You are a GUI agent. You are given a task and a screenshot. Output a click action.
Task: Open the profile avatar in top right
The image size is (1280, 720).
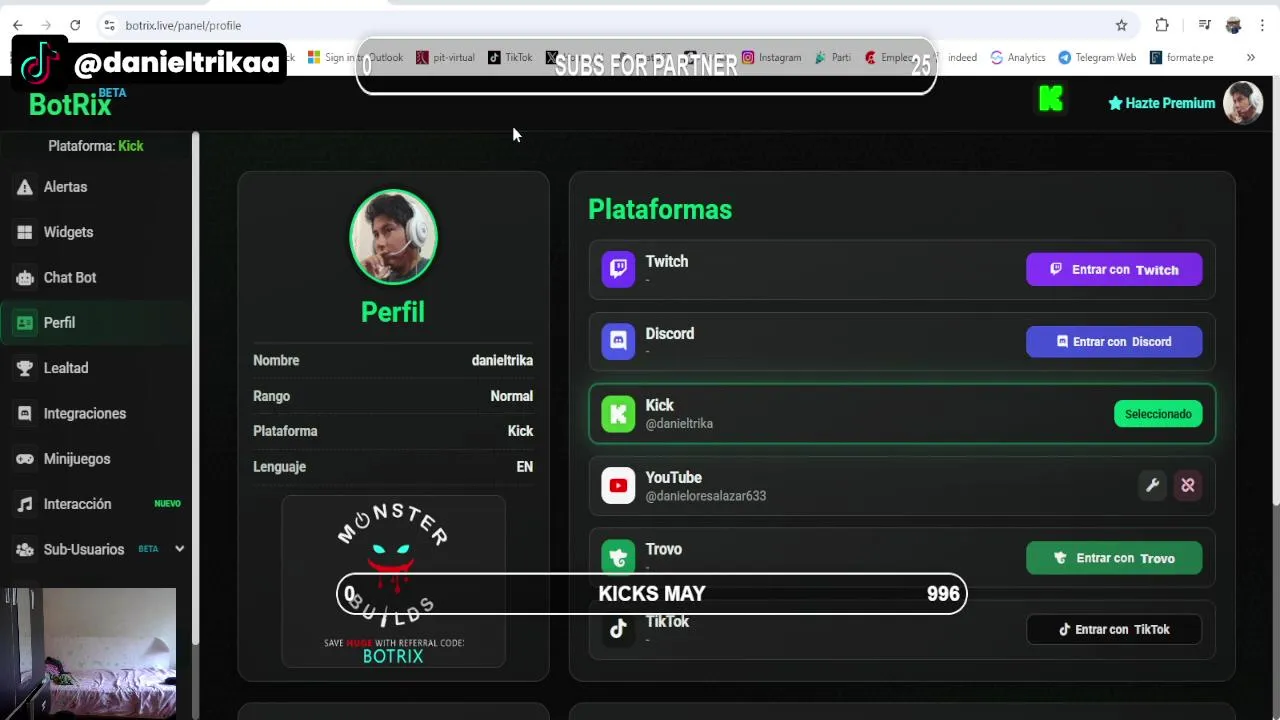pyautogui.click(x=1243, y=103)
